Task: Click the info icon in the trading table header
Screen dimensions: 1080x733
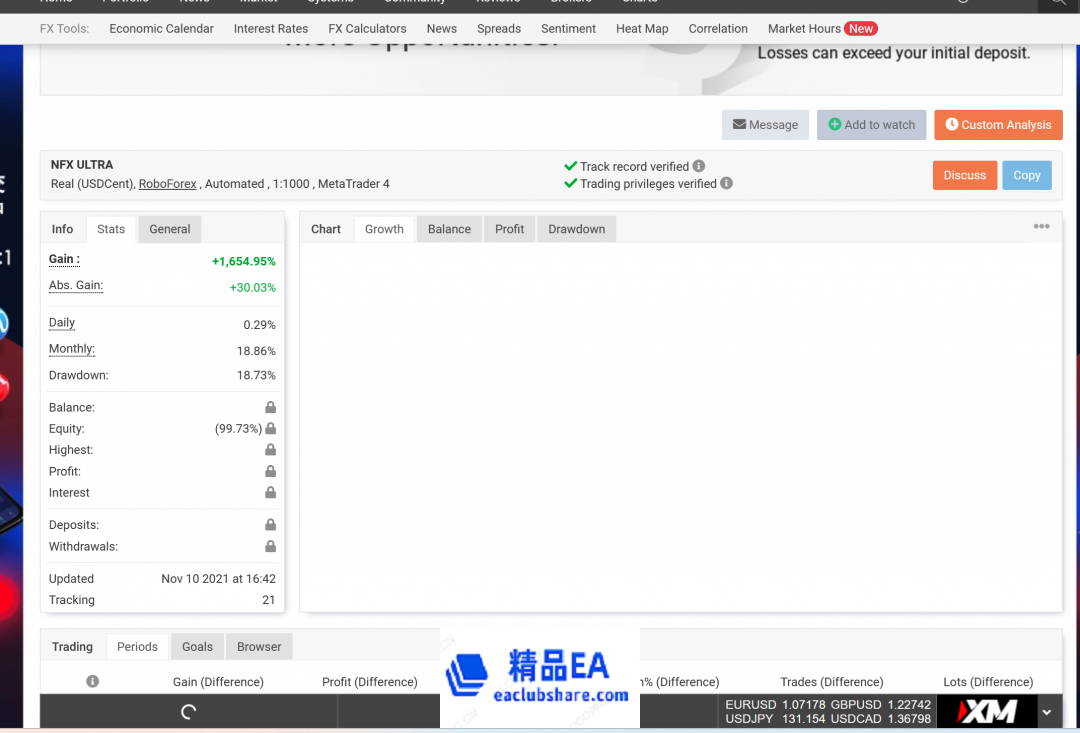Action: 92,681
